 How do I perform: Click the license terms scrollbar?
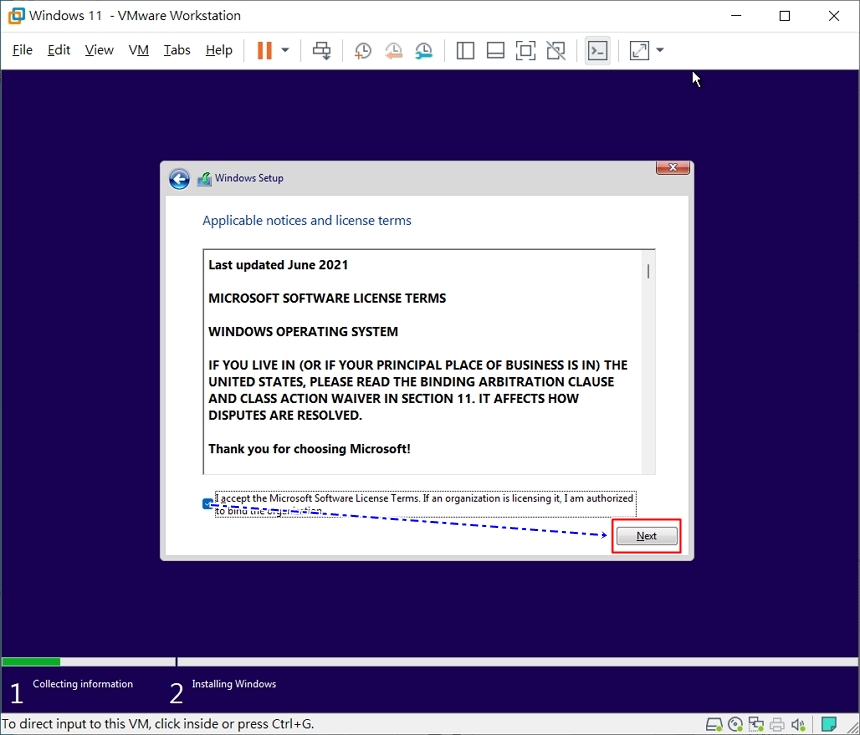[x=648, y=270]
